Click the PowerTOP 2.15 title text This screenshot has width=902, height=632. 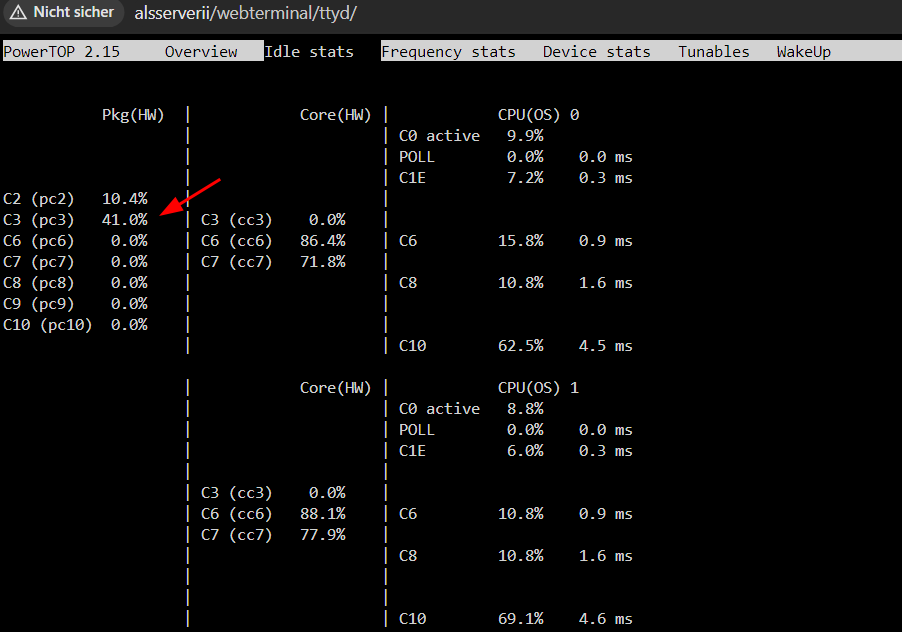pos(62,52)
